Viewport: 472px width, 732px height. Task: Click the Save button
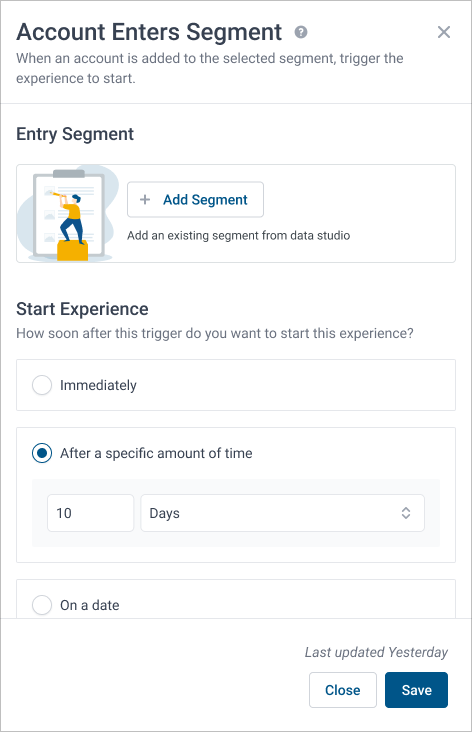tap(416, 690)
